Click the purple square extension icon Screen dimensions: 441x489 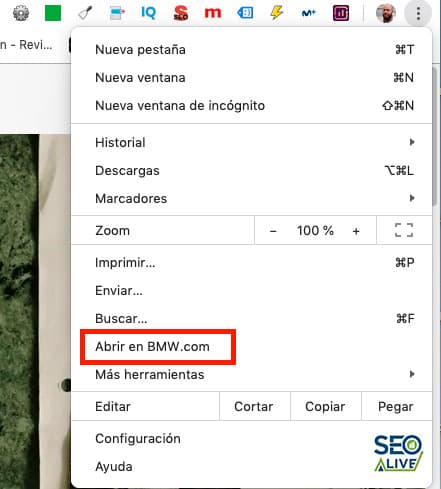pyautogui.click(x=341, y=13)
